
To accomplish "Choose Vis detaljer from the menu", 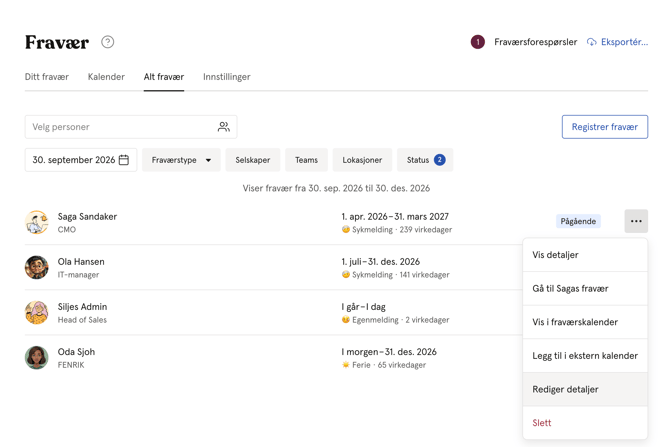I will click(585, 255).
